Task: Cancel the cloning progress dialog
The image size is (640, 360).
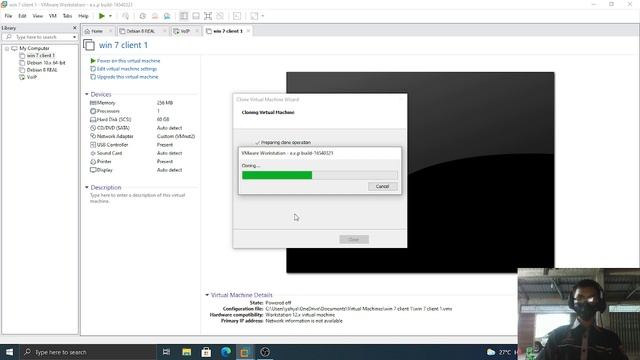Action: [382, 186]
